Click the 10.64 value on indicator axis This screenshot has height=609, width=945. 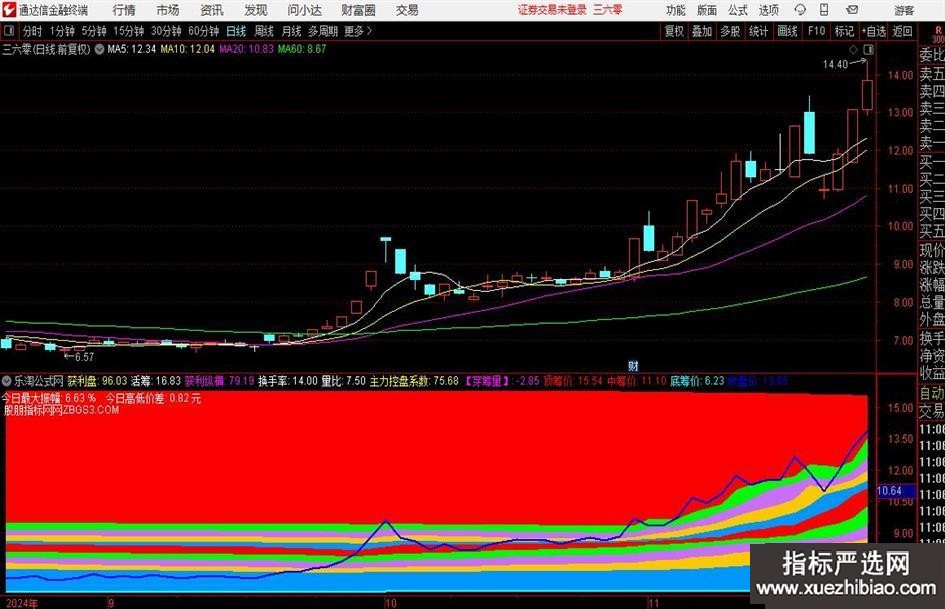tap(890, 491)
